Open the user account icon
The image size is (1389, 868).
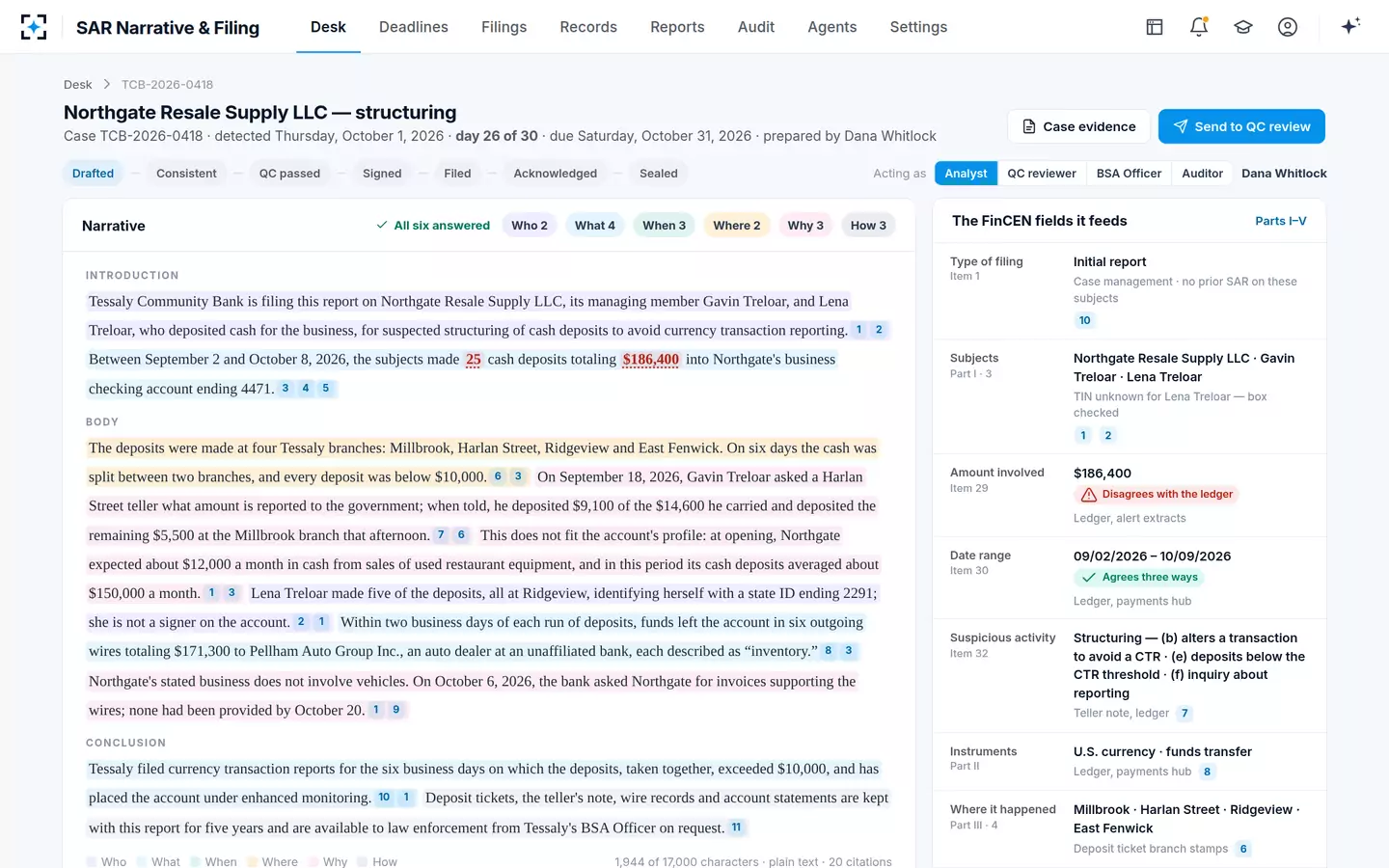point(1288,27)
